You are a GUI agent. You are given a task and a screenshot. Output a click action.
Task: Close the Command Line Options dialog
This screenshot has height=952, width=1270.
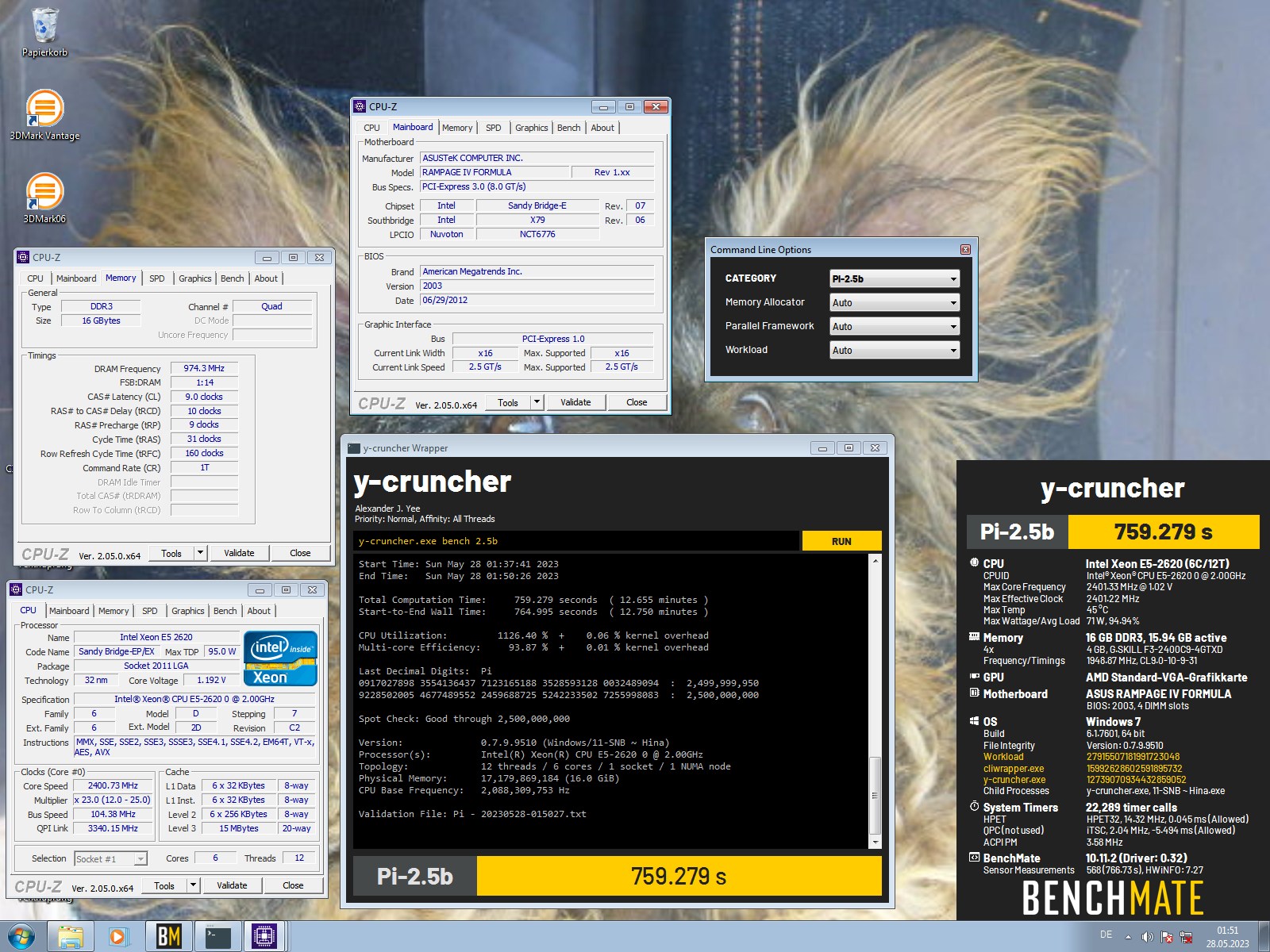pos(965,249)
